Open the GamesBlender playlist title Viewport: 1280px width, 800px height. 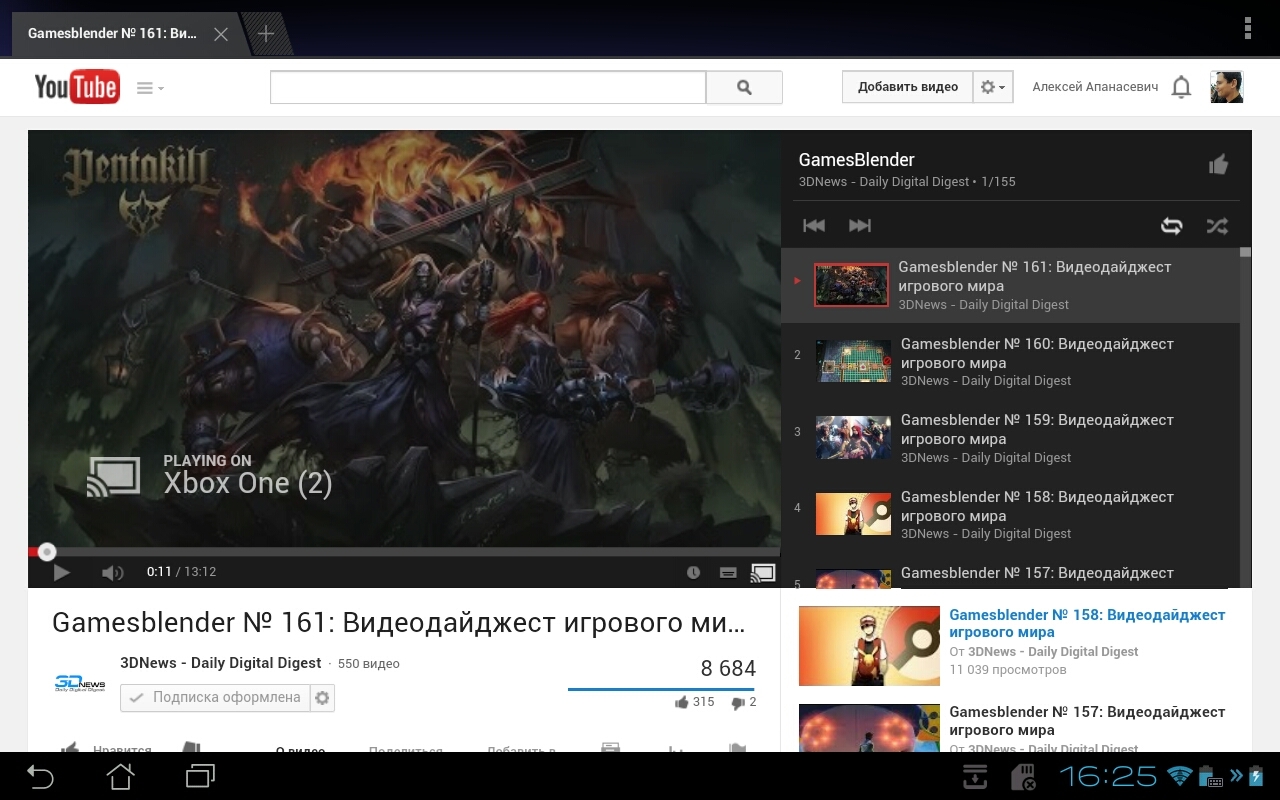click(x=856, y=160)
